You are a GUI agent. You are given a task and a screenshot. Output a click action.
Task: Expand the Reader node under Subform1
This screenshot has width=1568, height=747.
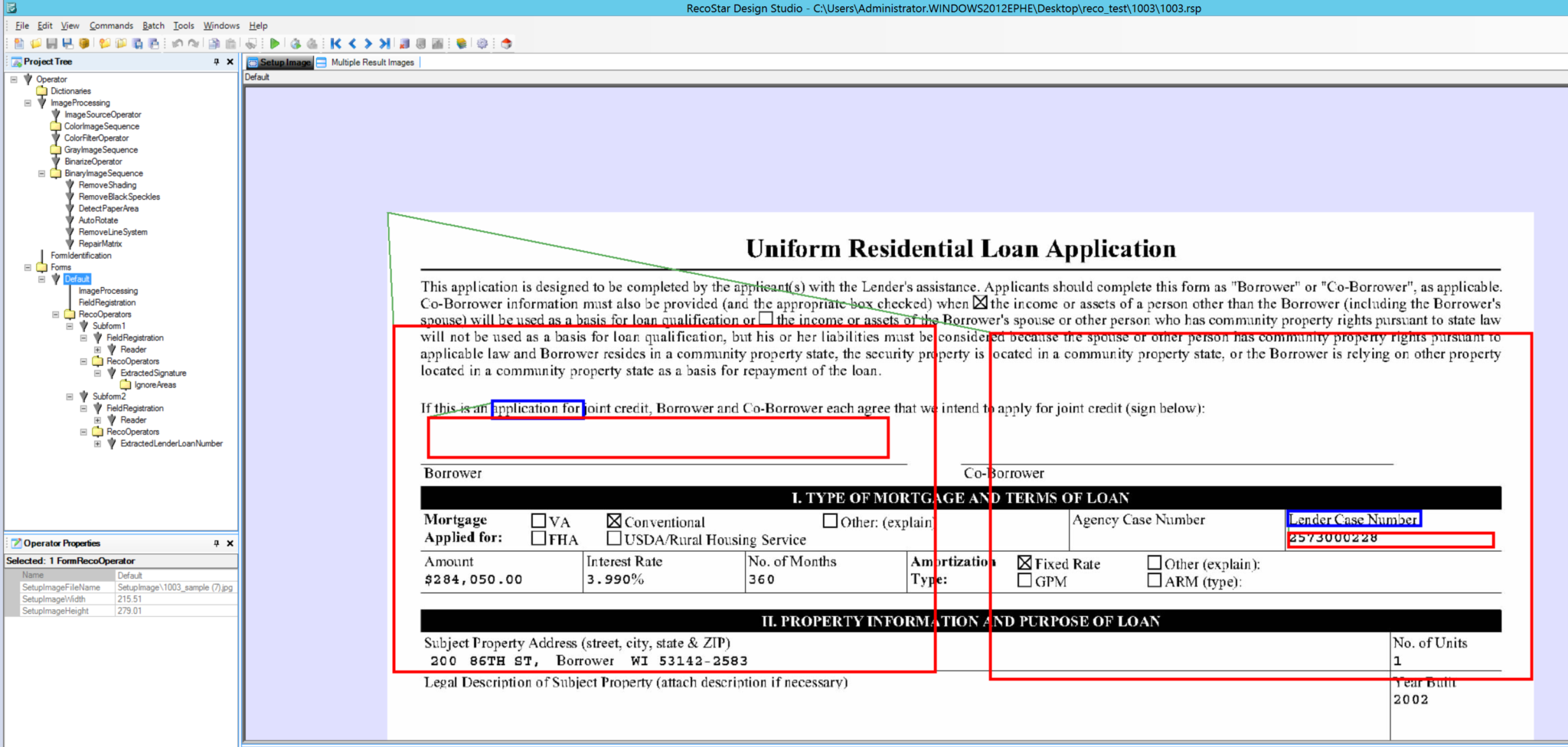pyautogui.click(x=97, y=350)
